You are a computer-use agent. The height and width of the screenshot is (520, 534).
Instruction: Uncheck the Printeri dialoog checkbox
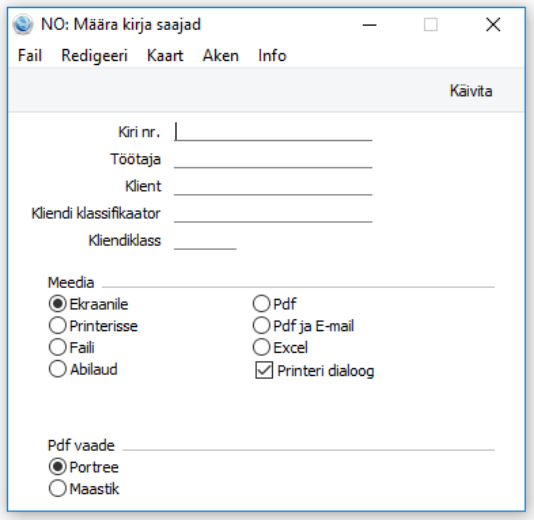click(x=264, y=370)
